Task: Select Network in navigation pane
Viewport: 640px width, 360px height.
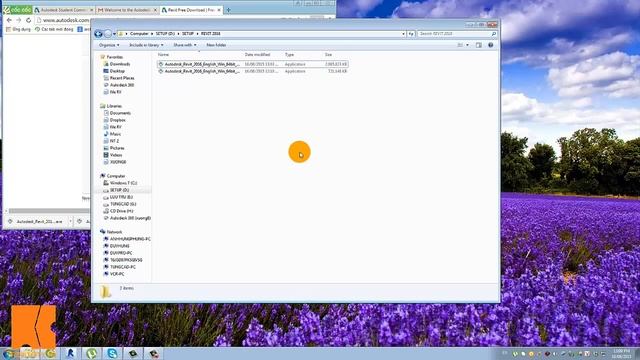Action: click(114, 232)
